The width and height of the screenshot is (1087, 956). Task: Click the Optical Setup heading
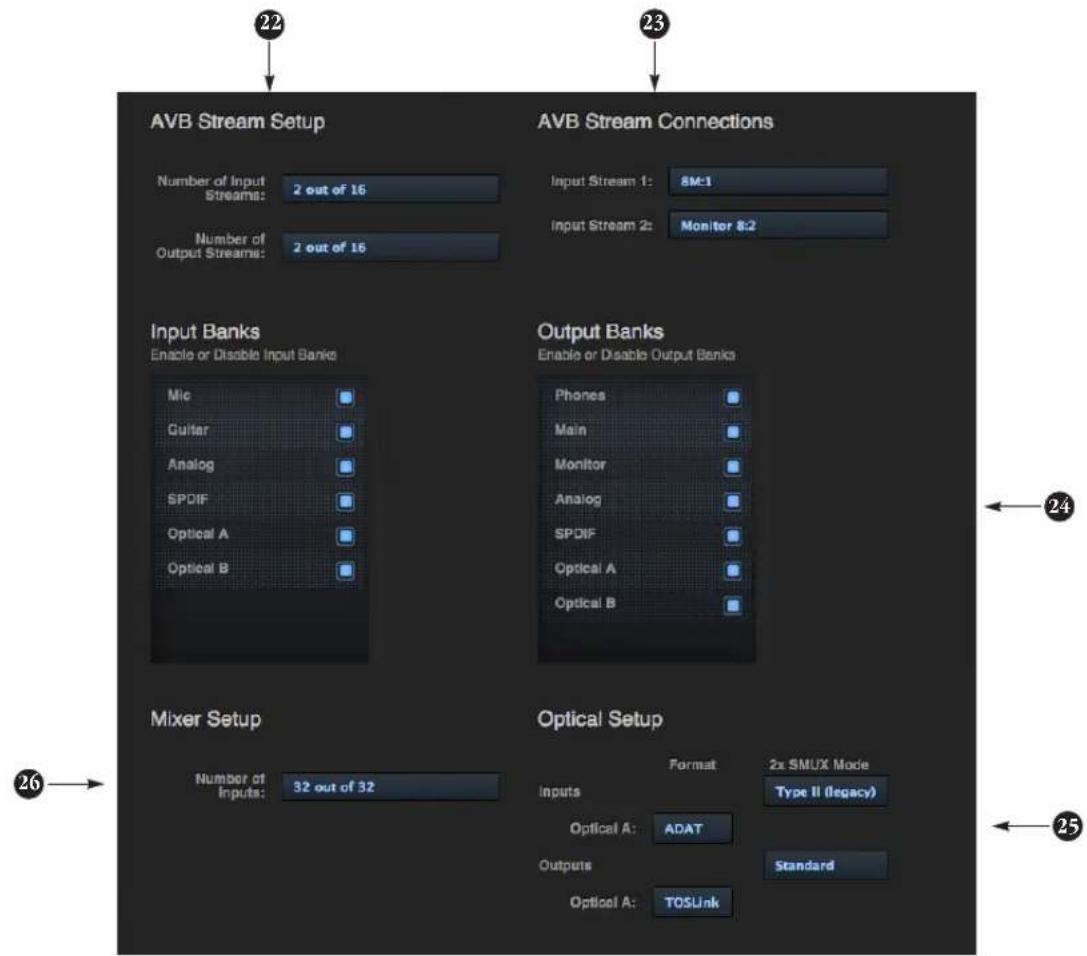pos(600,720)
